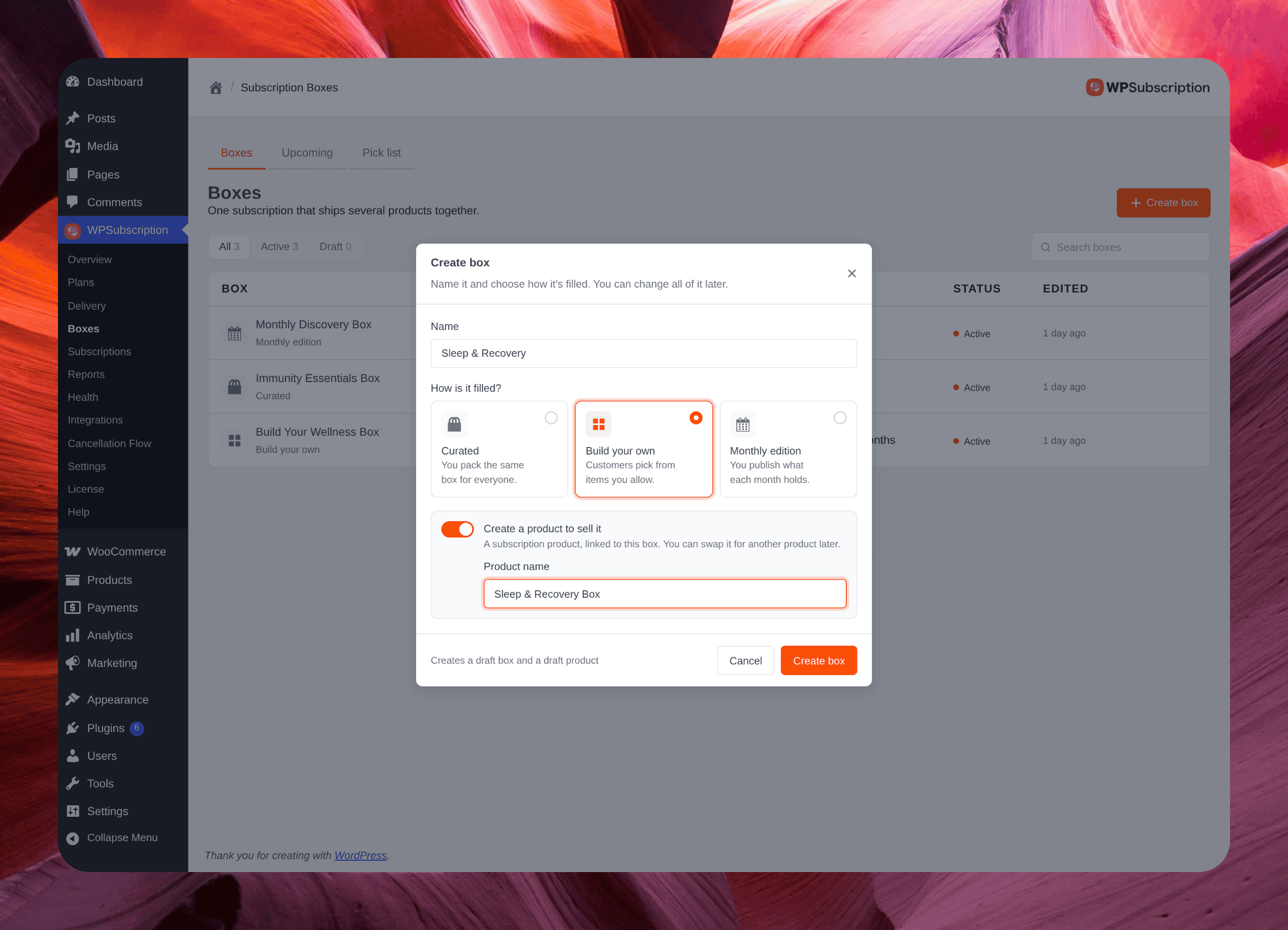Click the Immunity Essentials Box name
The image size is (1288, 930).
318,378
